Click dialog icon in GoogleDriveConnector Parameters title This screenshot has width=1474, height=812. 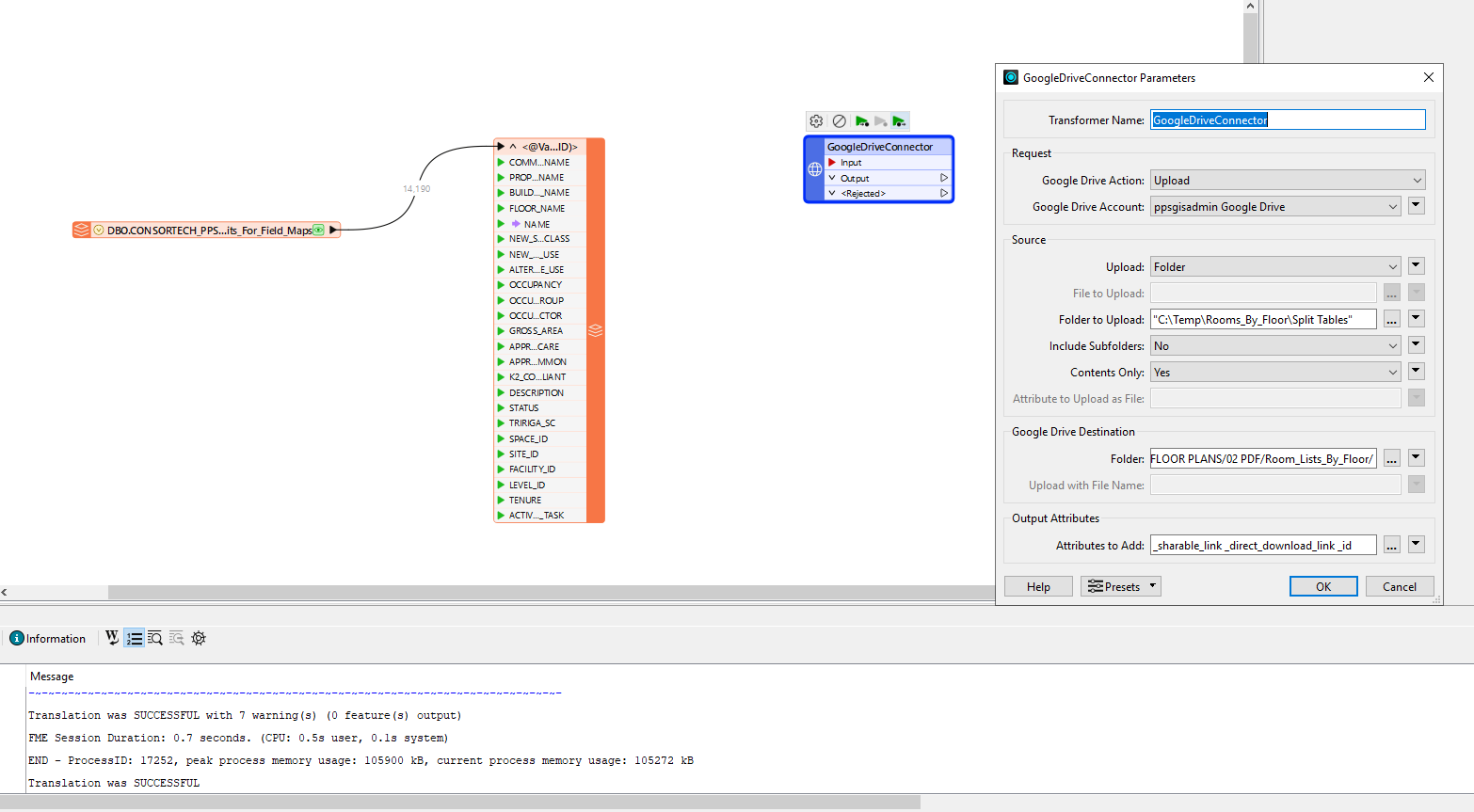(1011, 77)
